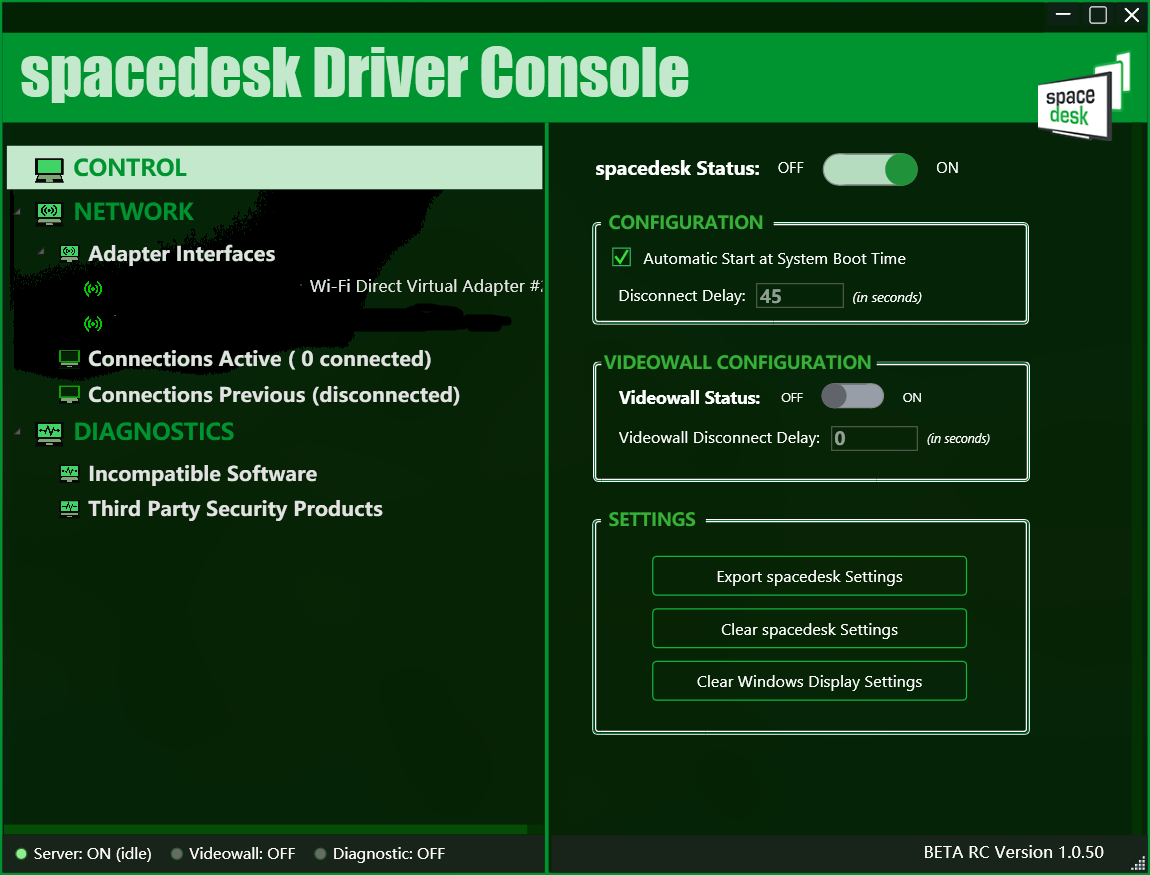The image size is (1150, 875).
Task: Click Export spacedesk Settings
Action: pos(809,576)
